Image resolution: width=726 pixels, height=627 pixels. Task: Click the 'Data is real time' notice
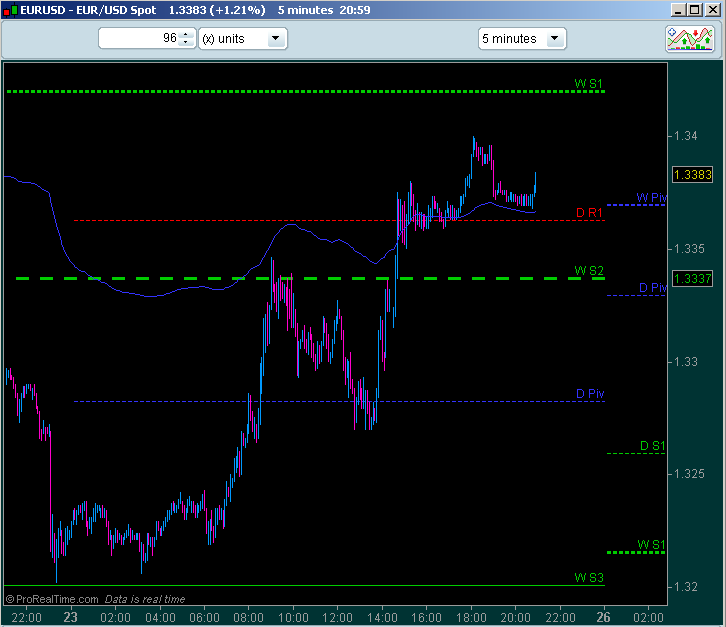point(145,599)
